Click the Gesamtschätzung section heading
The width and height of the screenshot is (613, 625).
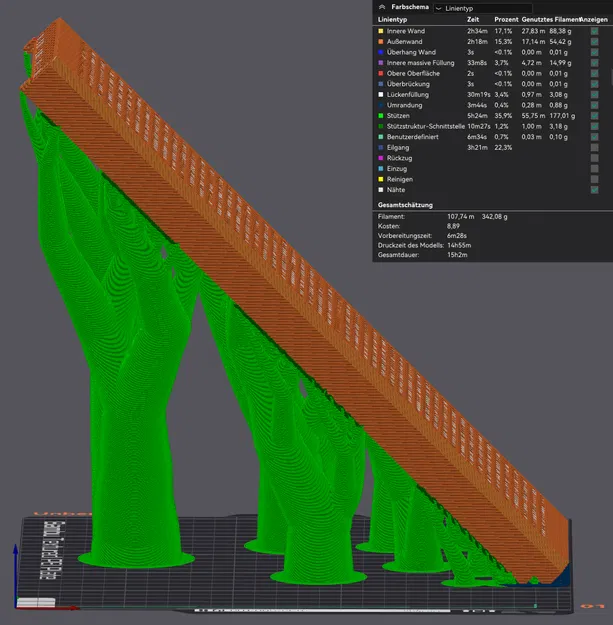click(405, 205)
